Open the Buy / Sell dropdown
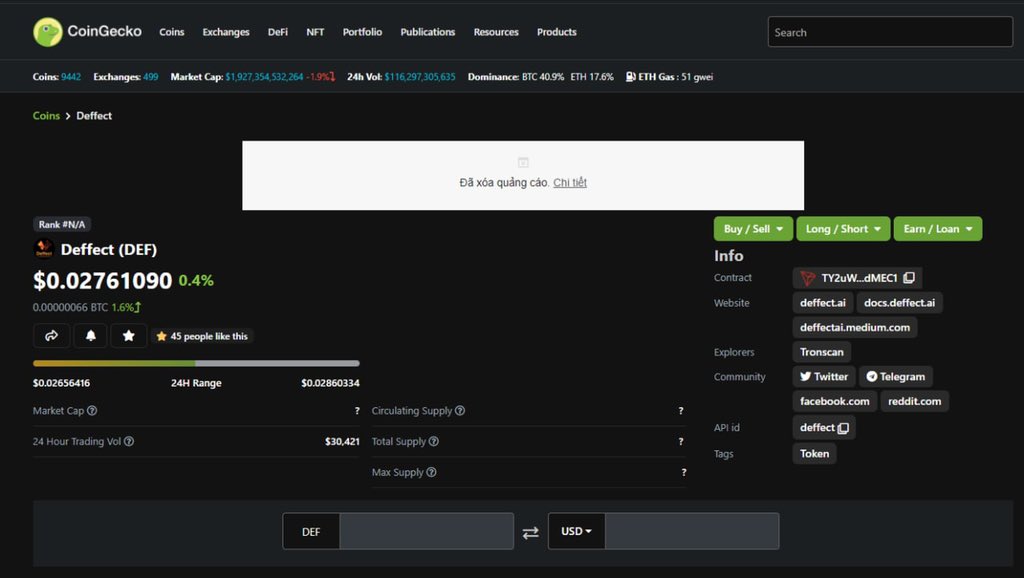 point(753,229)
